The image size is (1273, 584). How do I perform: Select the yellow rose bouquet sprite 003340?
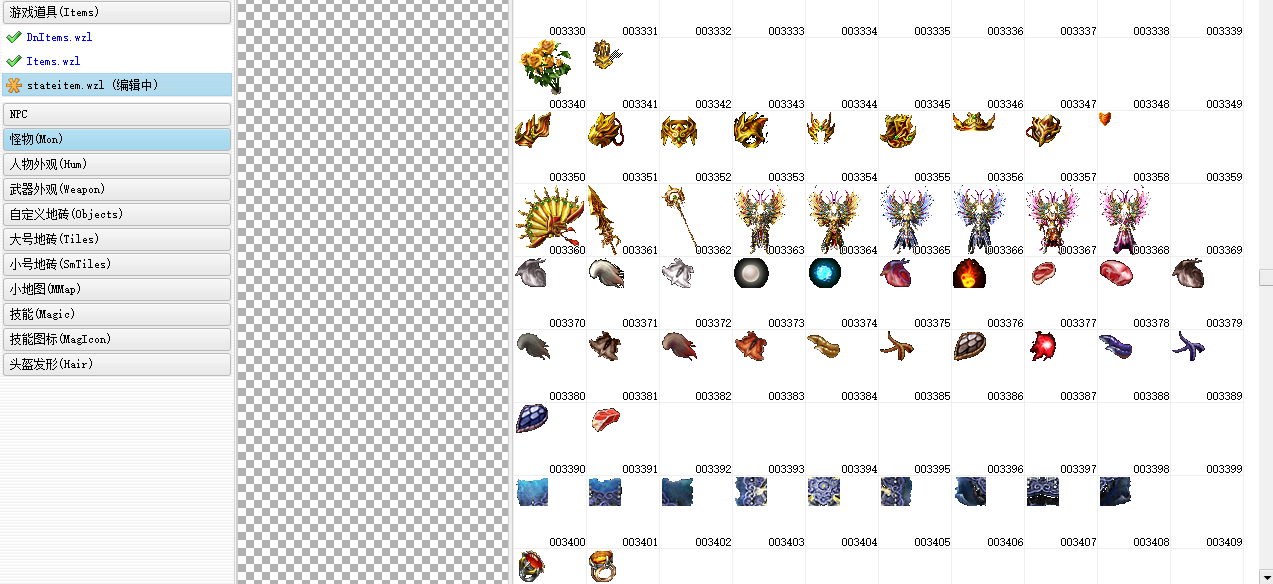click(545, 67)
